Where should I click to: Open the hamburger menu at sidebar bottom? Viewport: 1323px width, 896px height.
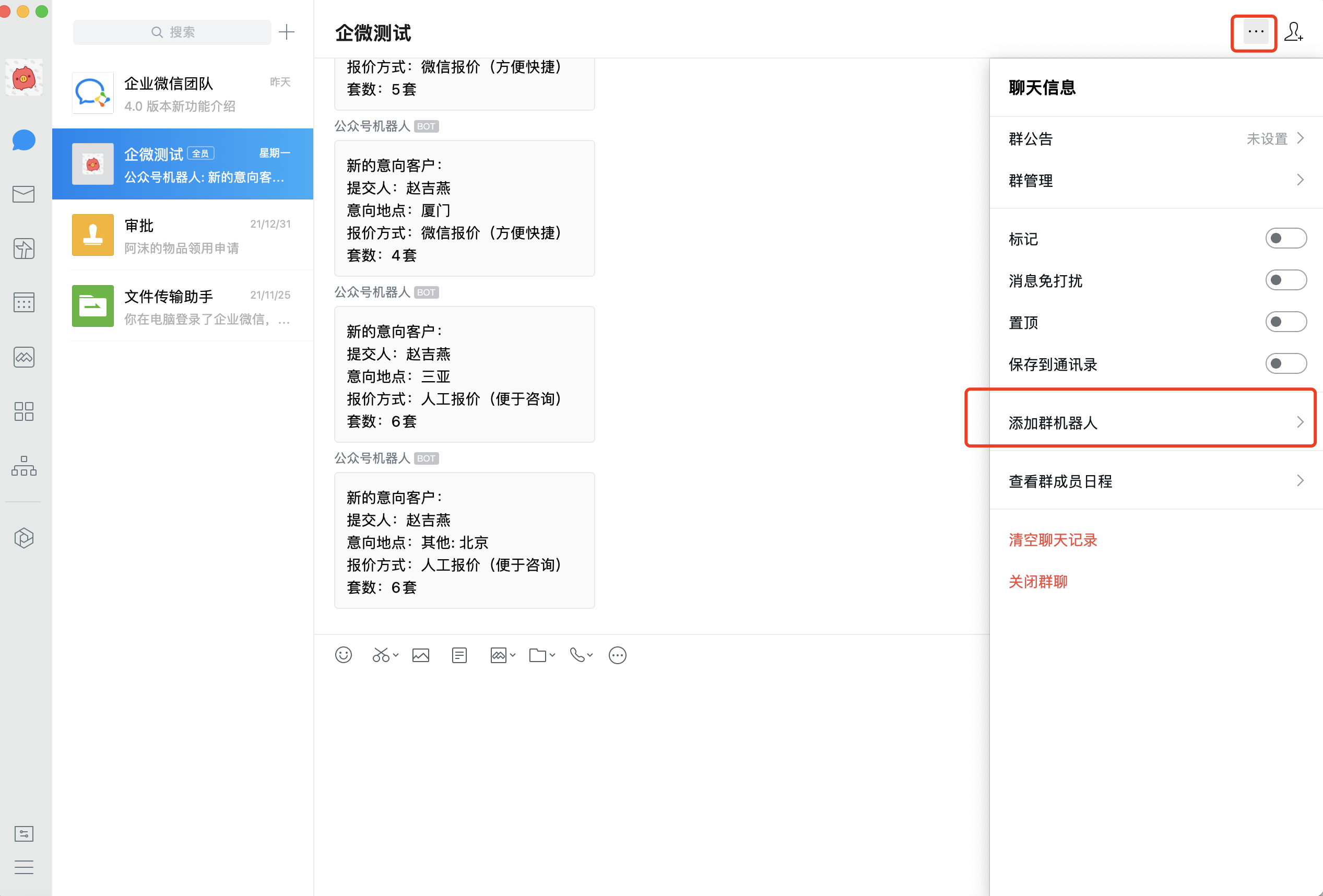click(24, 867)
